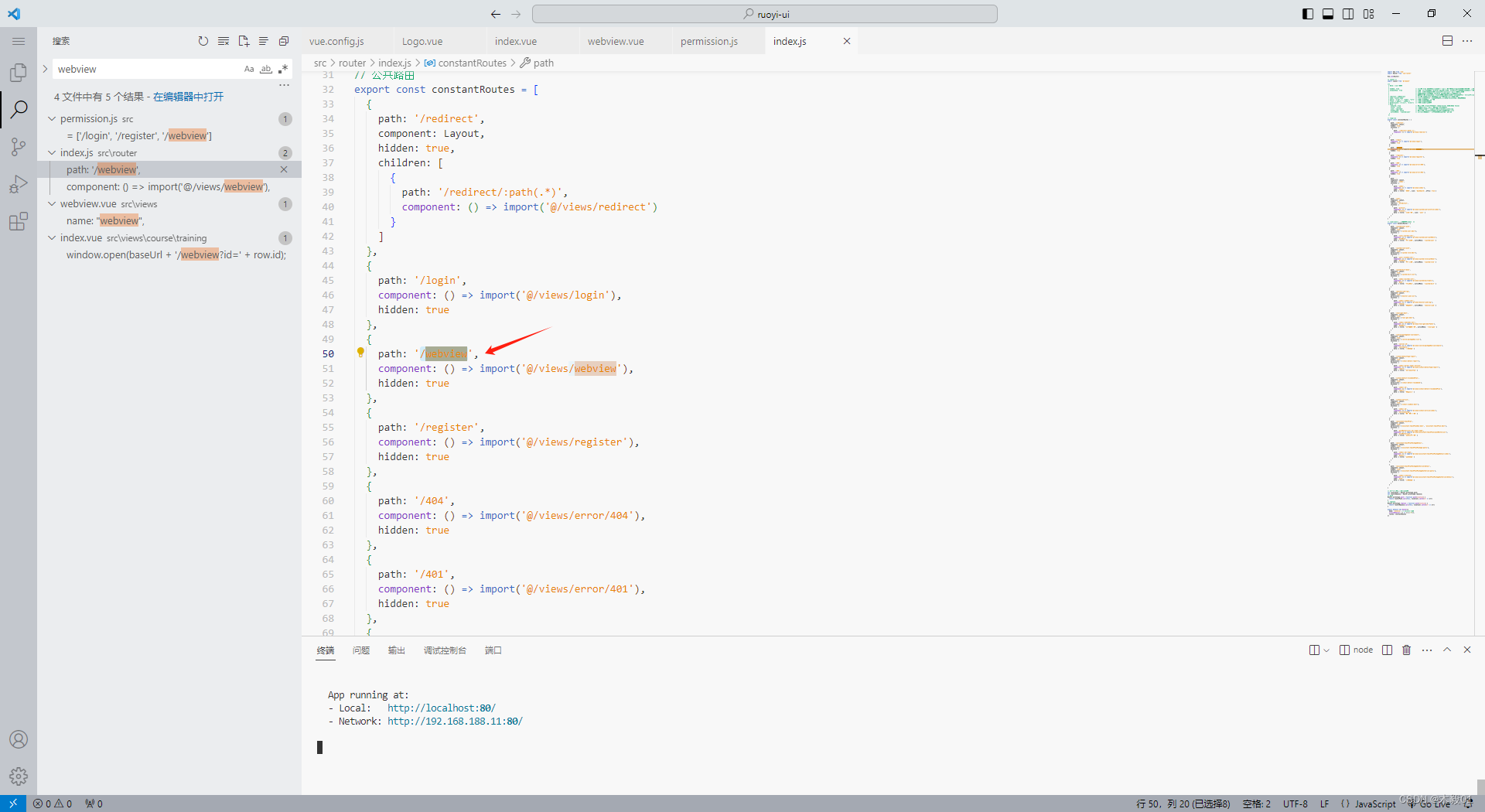Viewport: 1485px width, 812px height.
Task: Expand the replace field chevron
Action: click(45, 69)
